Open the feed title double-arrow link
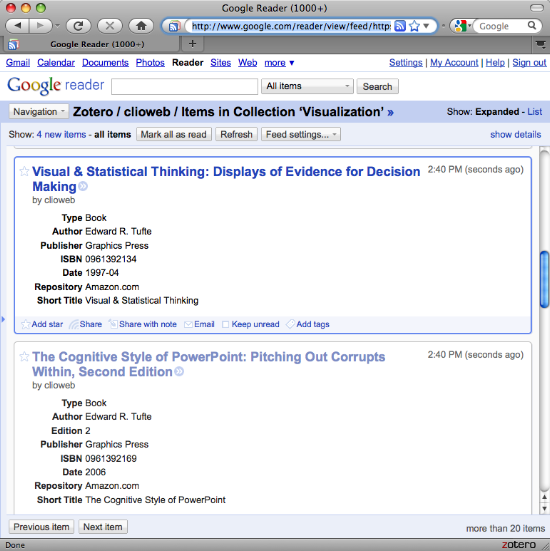Image resolution: width=550 pixels, height=551 pixels. pos(390,112)
